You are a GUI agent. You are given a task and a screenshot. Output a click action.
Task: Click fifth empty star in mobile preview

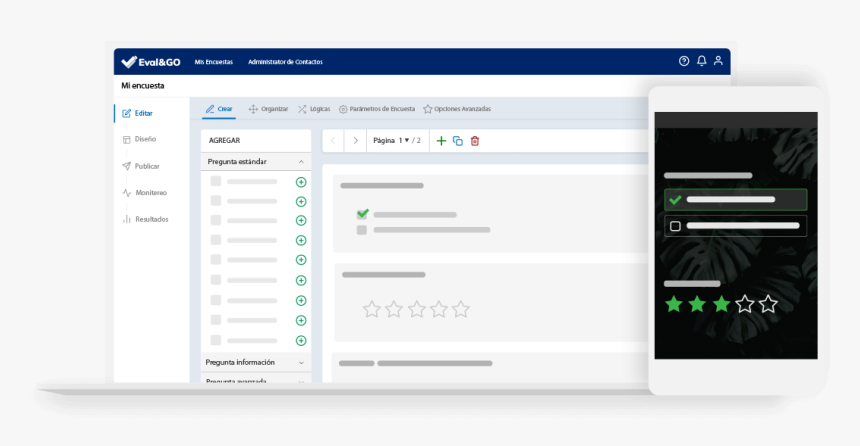tap(768, 304)
